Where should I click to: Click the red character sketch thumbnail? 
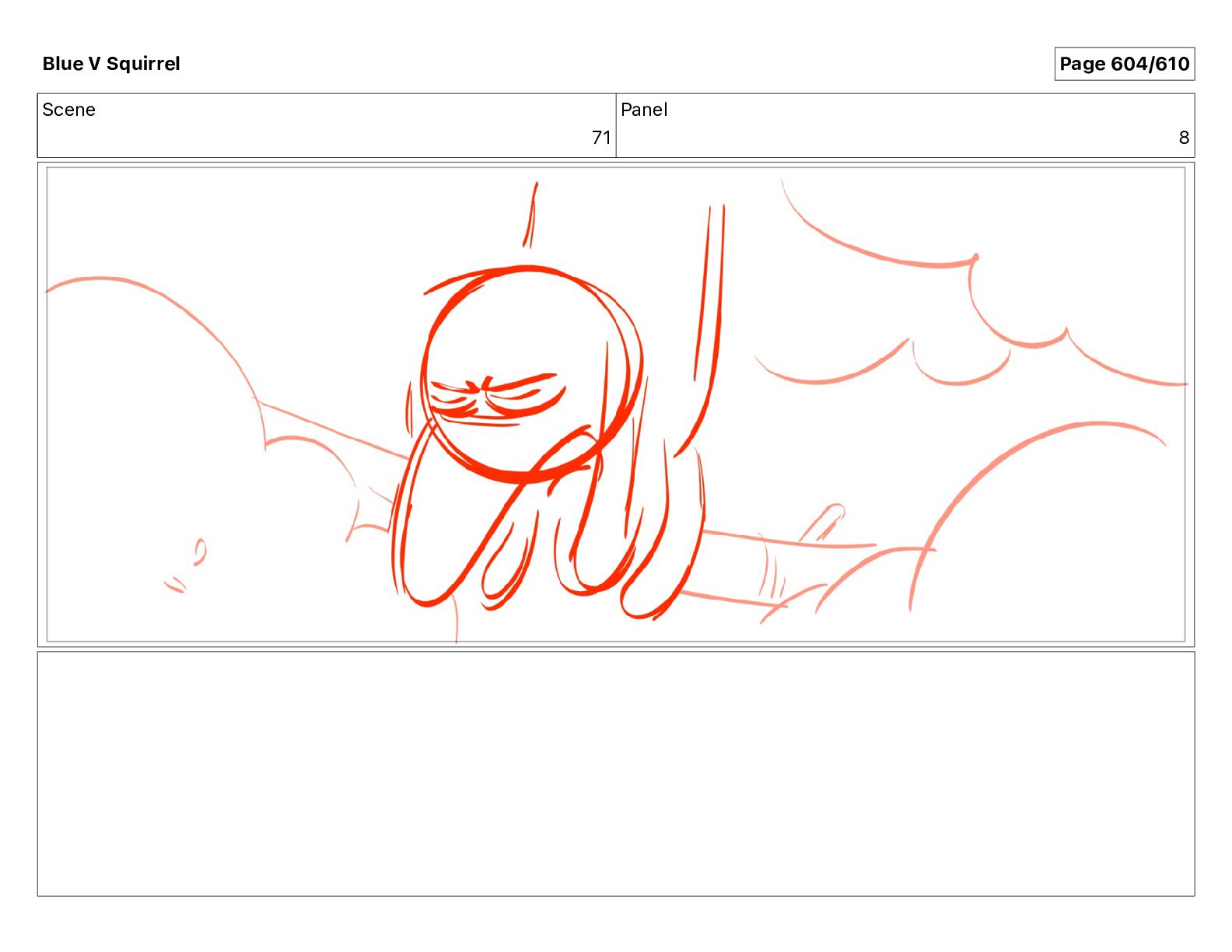(x=616, y=404)
